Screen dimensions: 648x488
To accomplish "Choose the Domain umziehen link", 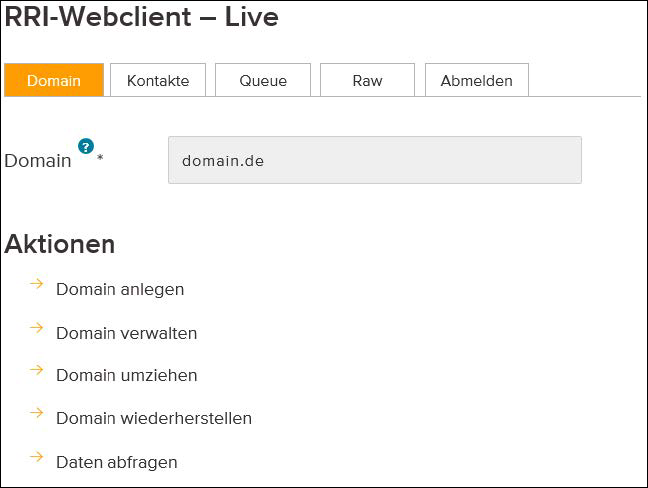I will click(x=126, y=375).
